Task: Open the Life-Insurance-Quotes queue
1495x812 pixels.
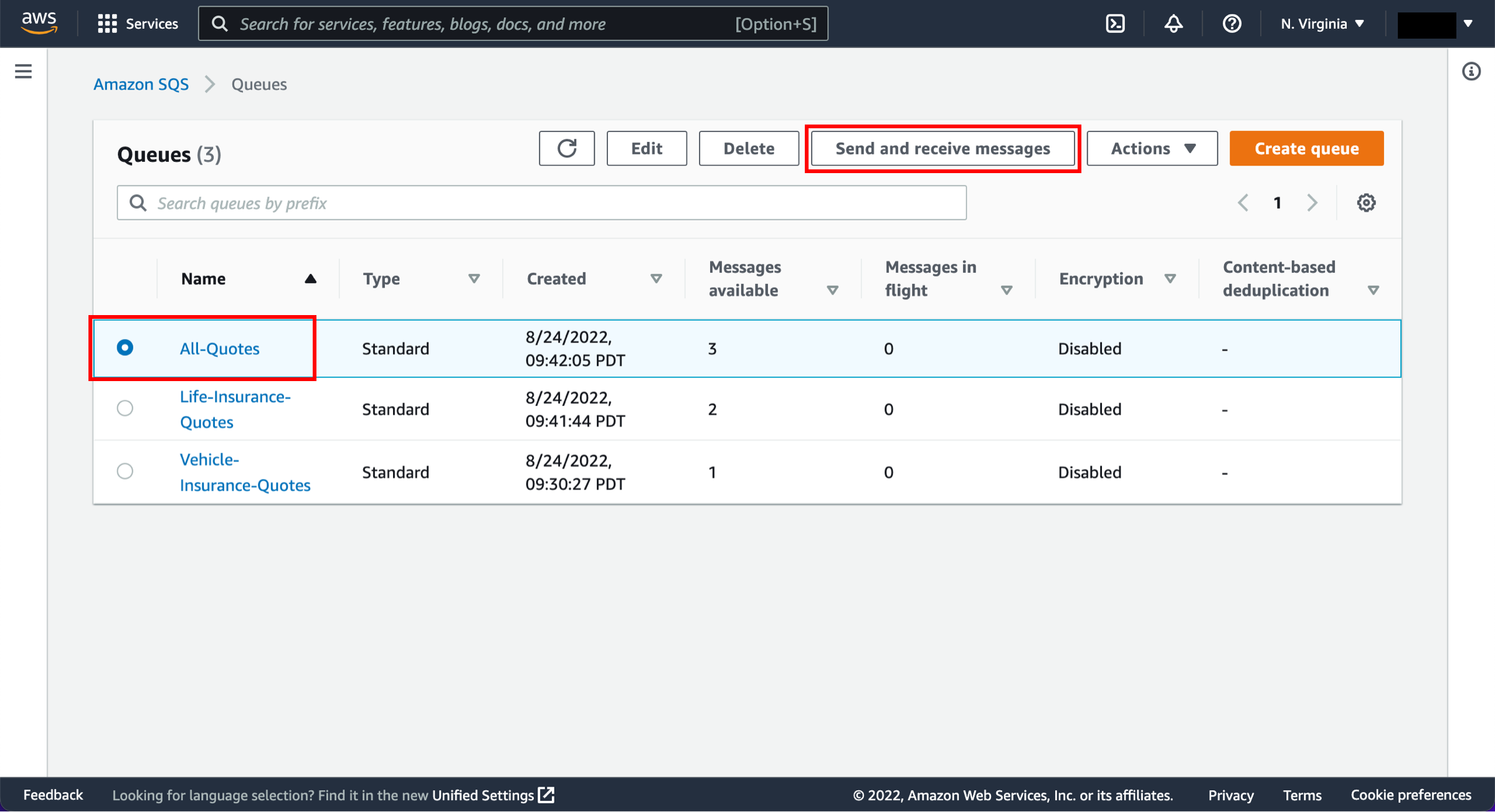Action: coord(234,409)
